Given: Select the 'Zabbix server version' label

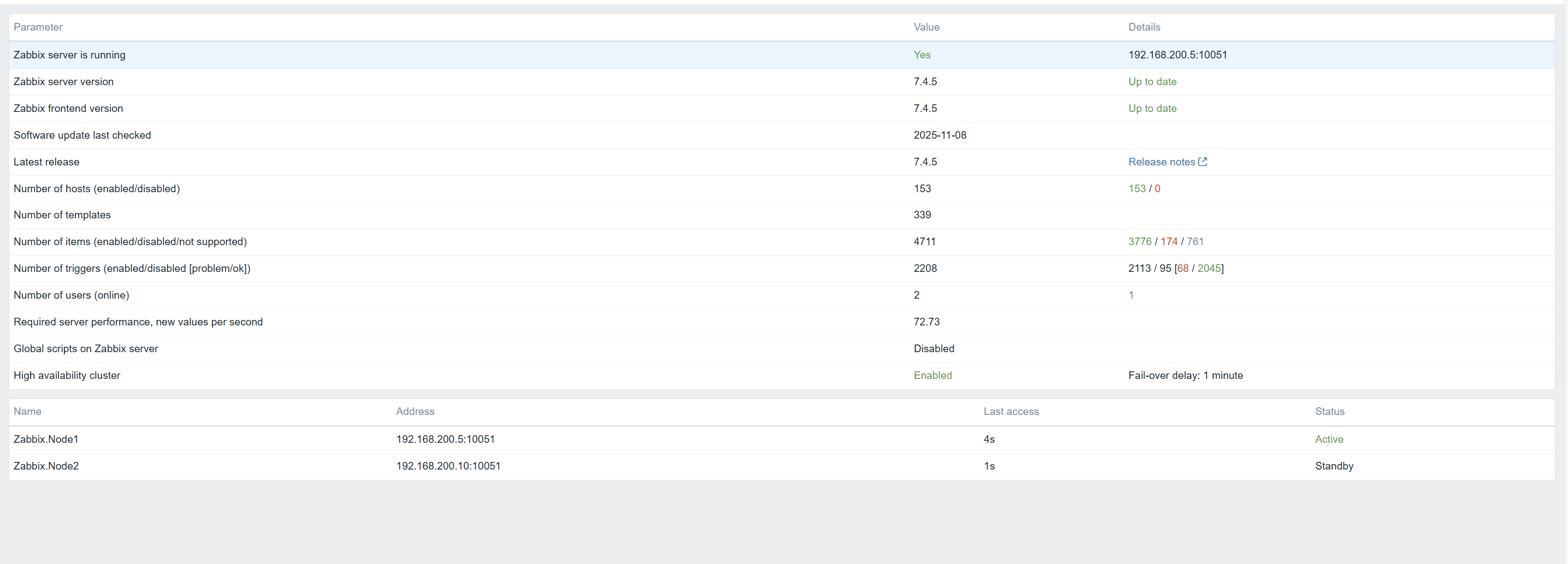Looking at the screenshot, I should (x=63, y=81).
